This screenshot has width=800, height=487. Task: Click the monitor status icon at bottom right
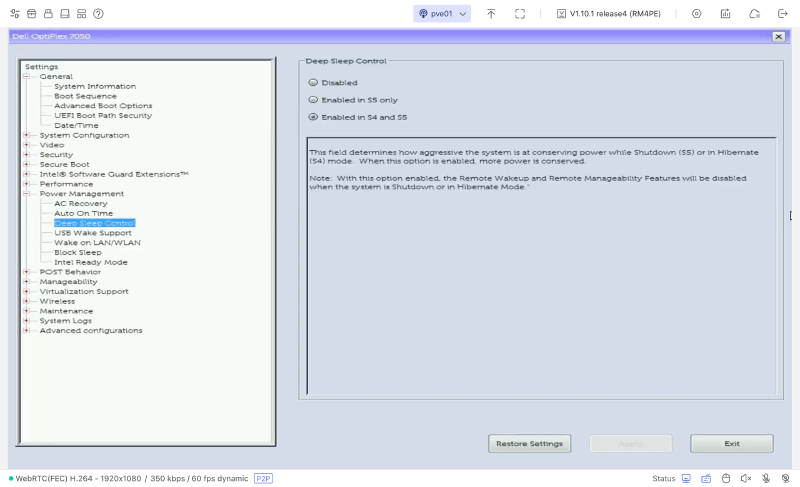[686, 478]
